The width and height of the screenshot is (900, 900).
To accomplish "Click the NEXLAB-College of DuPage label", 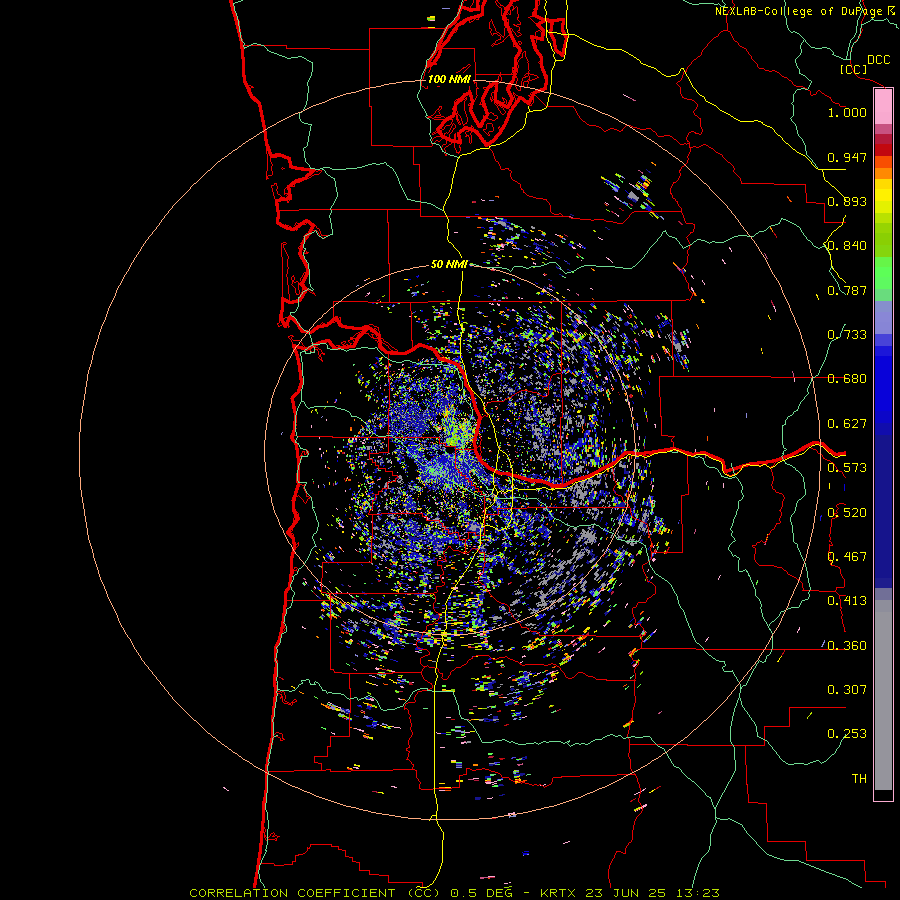I will [x=798, y=11].
